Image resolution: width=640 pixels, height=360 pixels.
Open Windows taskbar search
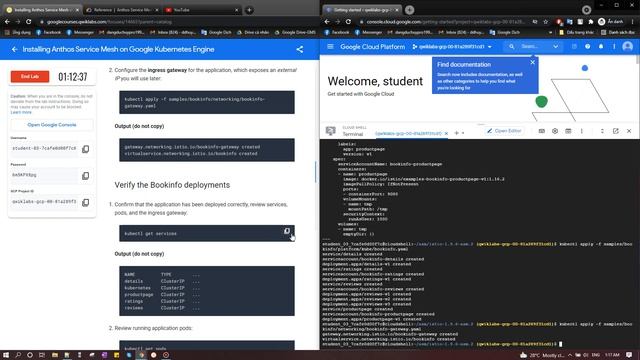[x=18, y=355]
